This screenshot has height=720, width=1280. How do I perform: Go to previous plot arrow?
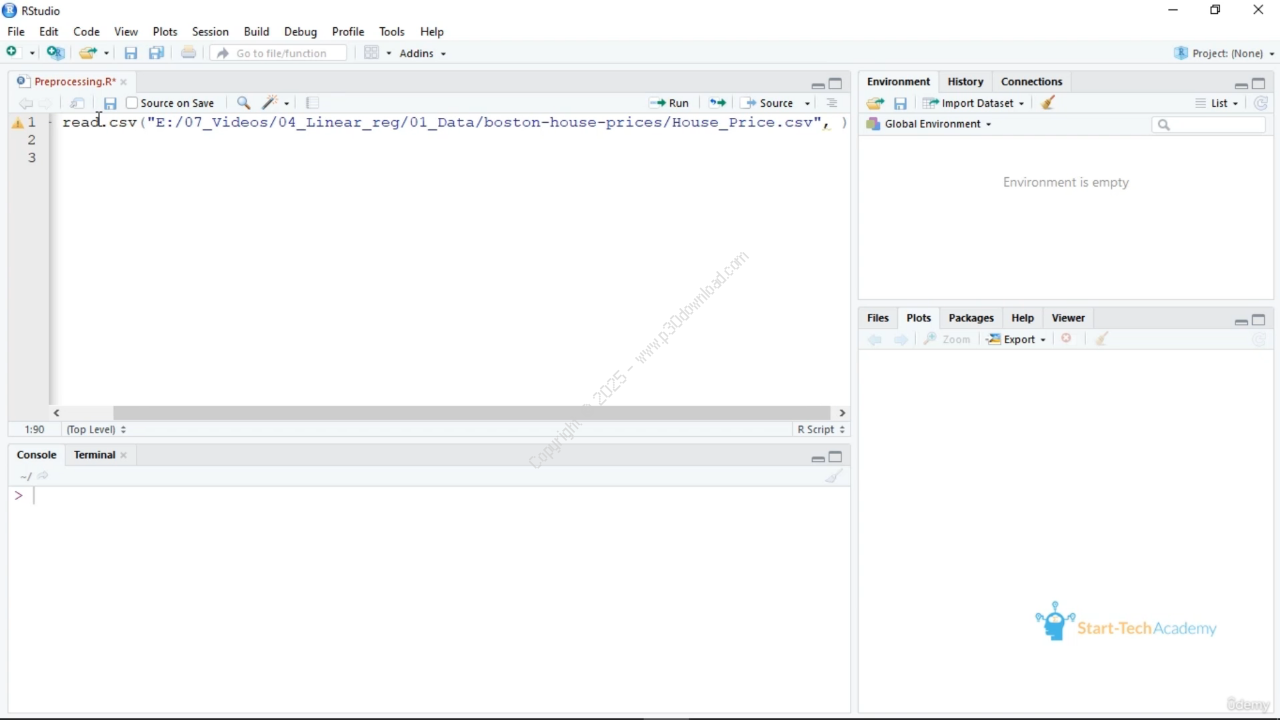(875, 339)
